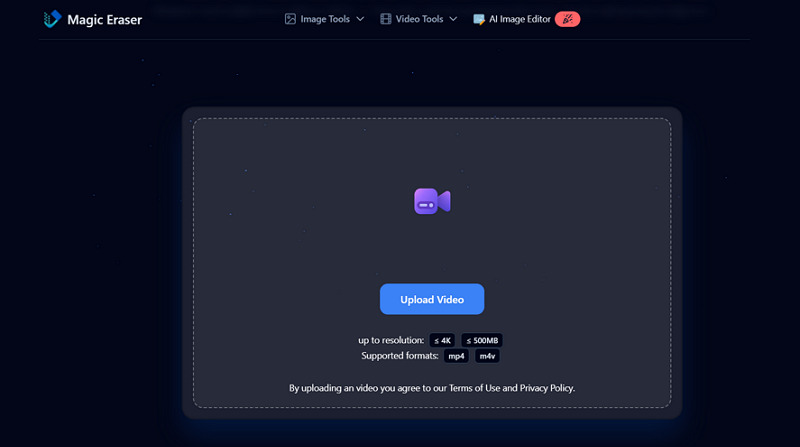
Task: Click the mp4 format tag
Action: coord(456,356)
